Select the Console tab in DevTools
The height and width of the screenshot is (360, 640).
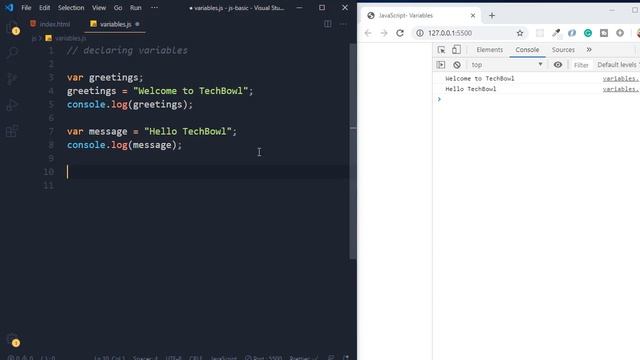pyautogui.click(x=527, y=50)
